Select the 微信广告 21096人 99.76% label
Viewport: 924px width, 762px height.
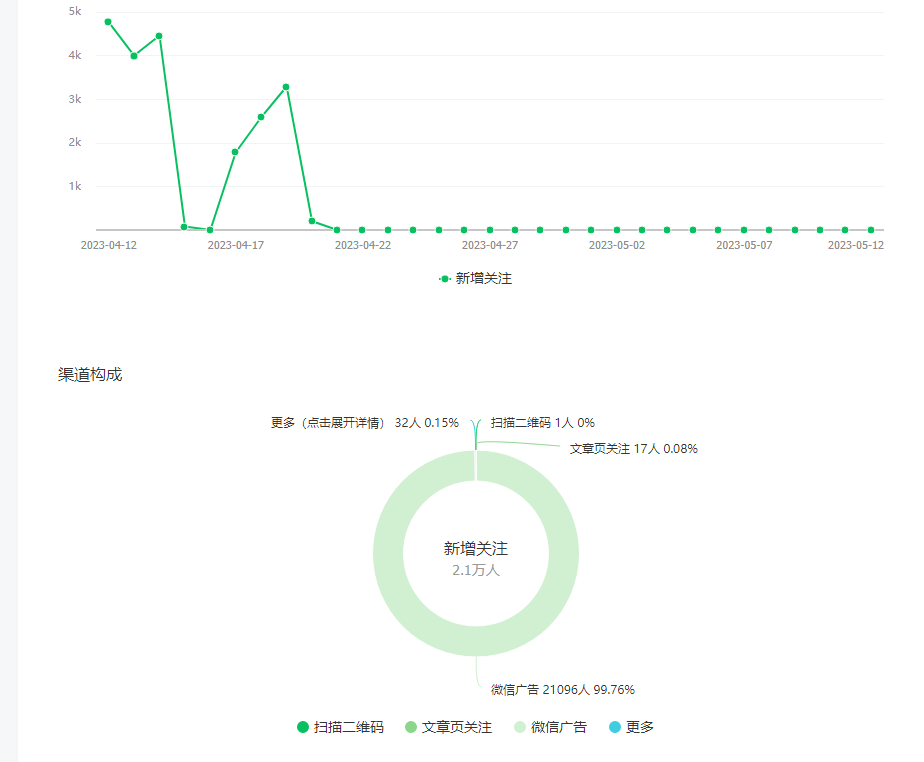point(563,690)
